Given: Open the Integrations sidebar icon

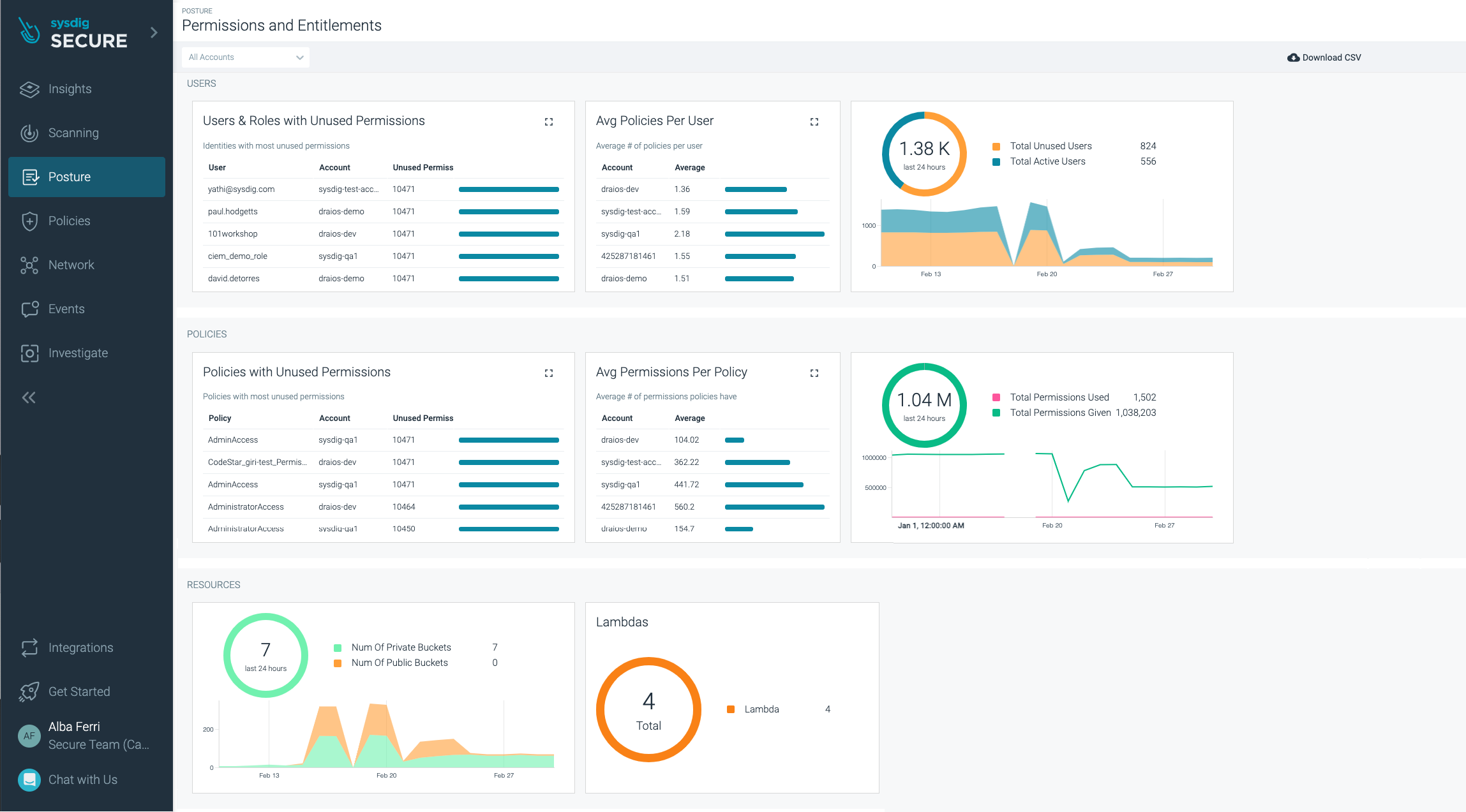Looking at the screenshot, I should [29, 647].
